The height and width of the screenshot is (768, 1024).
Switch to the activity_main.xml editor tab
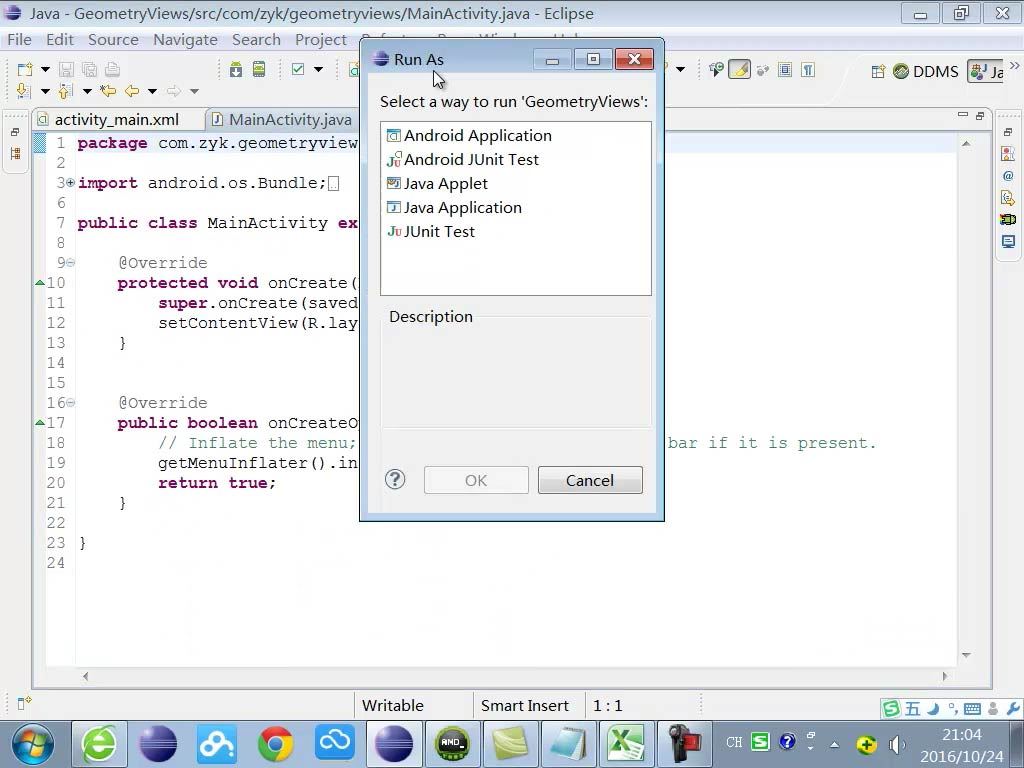click(x=116, y=120)
